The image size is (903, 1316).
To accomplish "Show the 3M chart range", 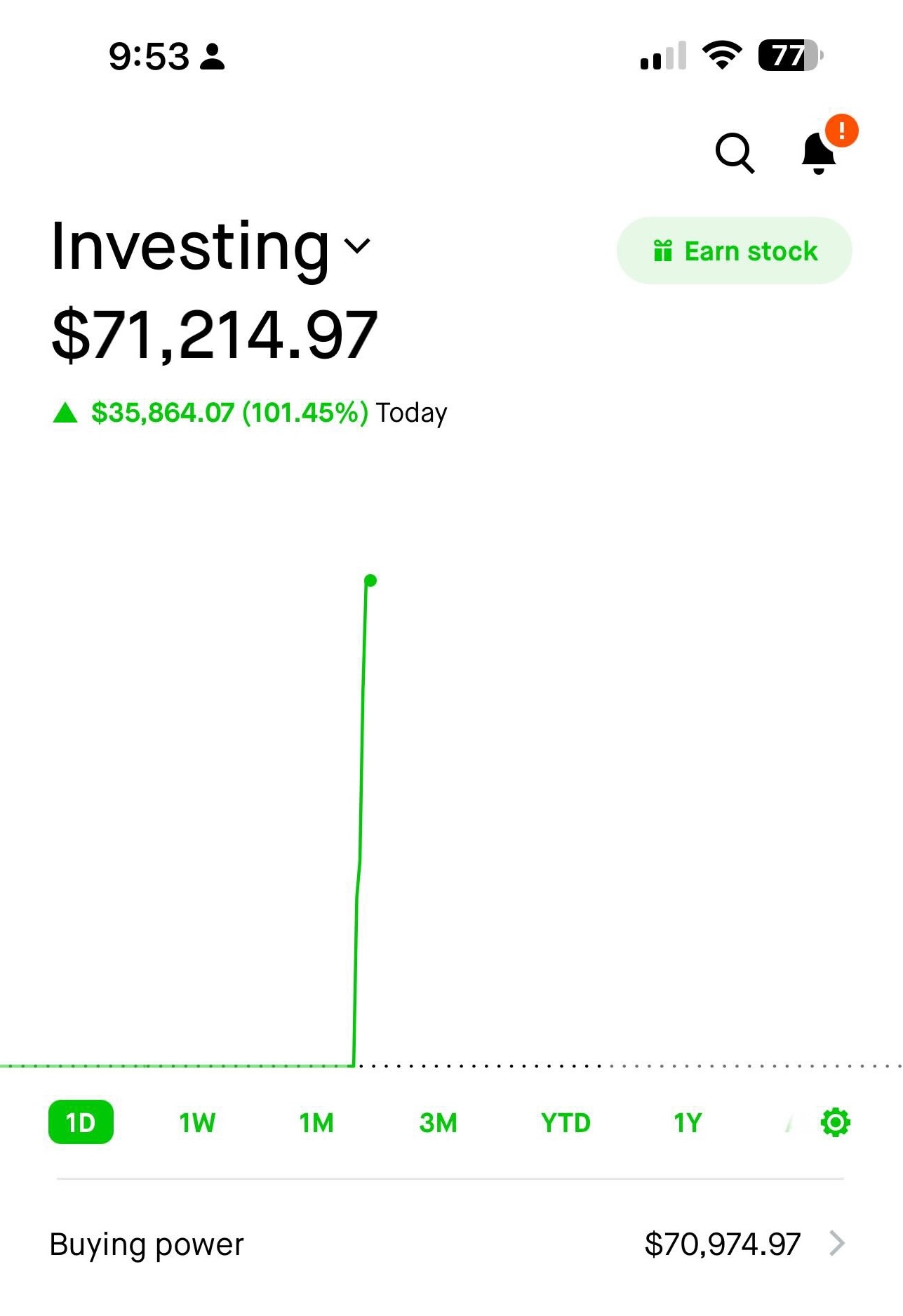I will click(438, 1123).
